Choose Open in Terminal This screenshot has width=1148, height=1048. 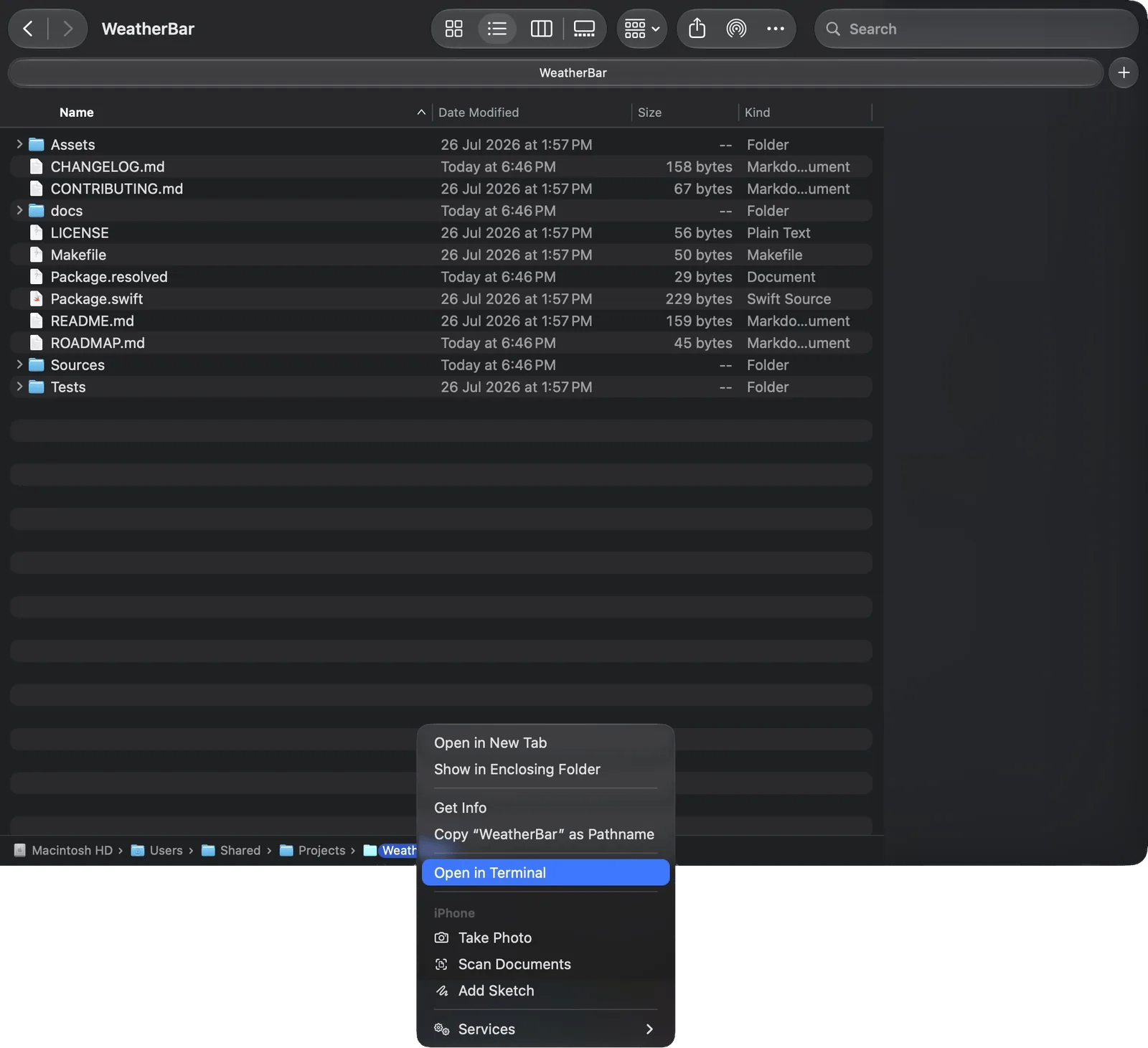coord(545,872)
